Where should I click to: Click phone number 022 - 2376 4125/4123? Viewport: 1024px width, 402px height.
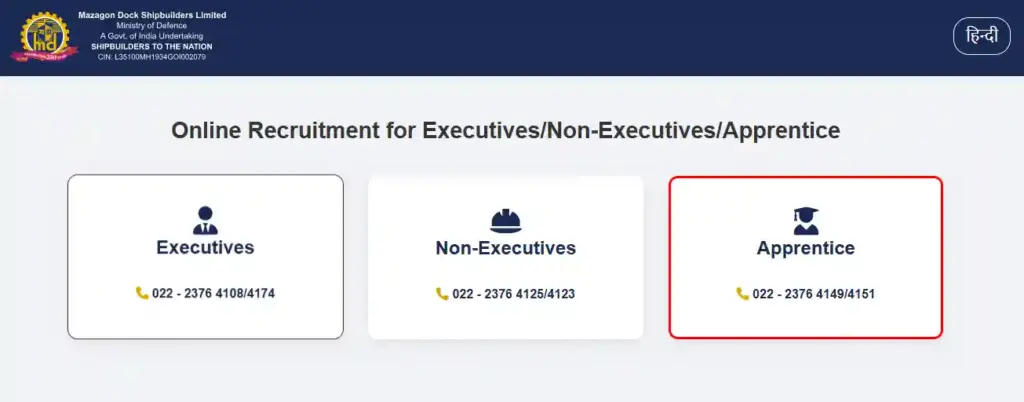(x=513, y=294)
